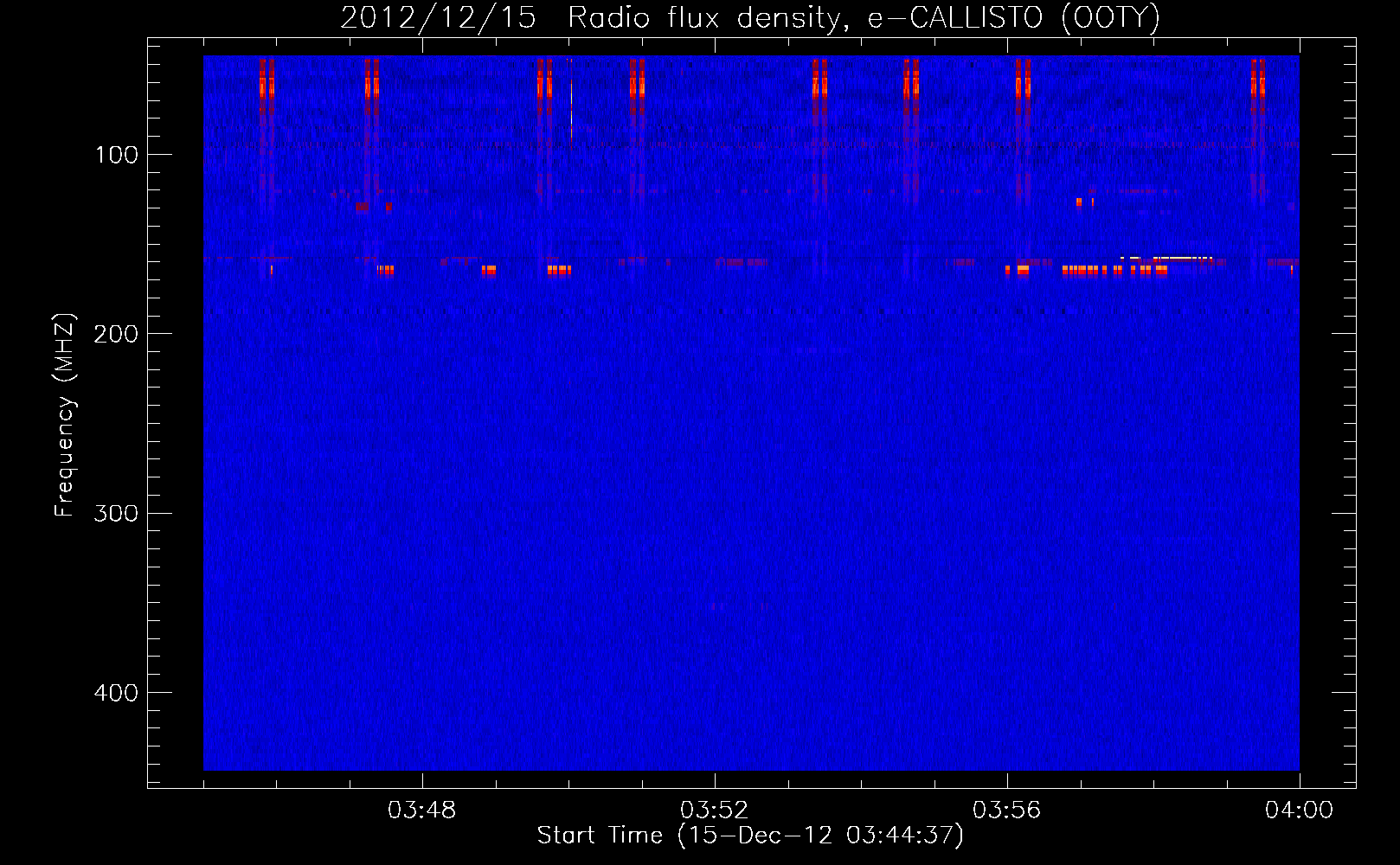Click the "100" frequency tick label
The height and width of the screenshot is (865, 1400).
pos(116,155)
